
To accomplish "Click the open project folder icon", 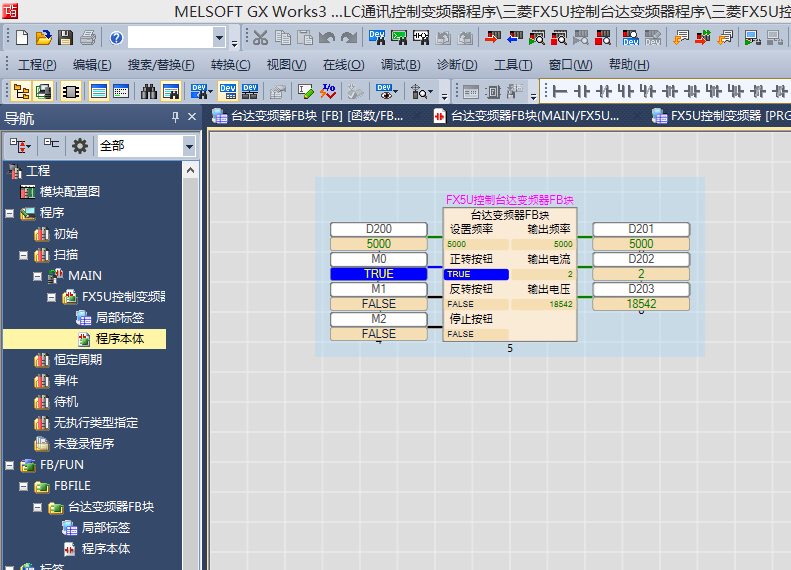I will point(43,37).
